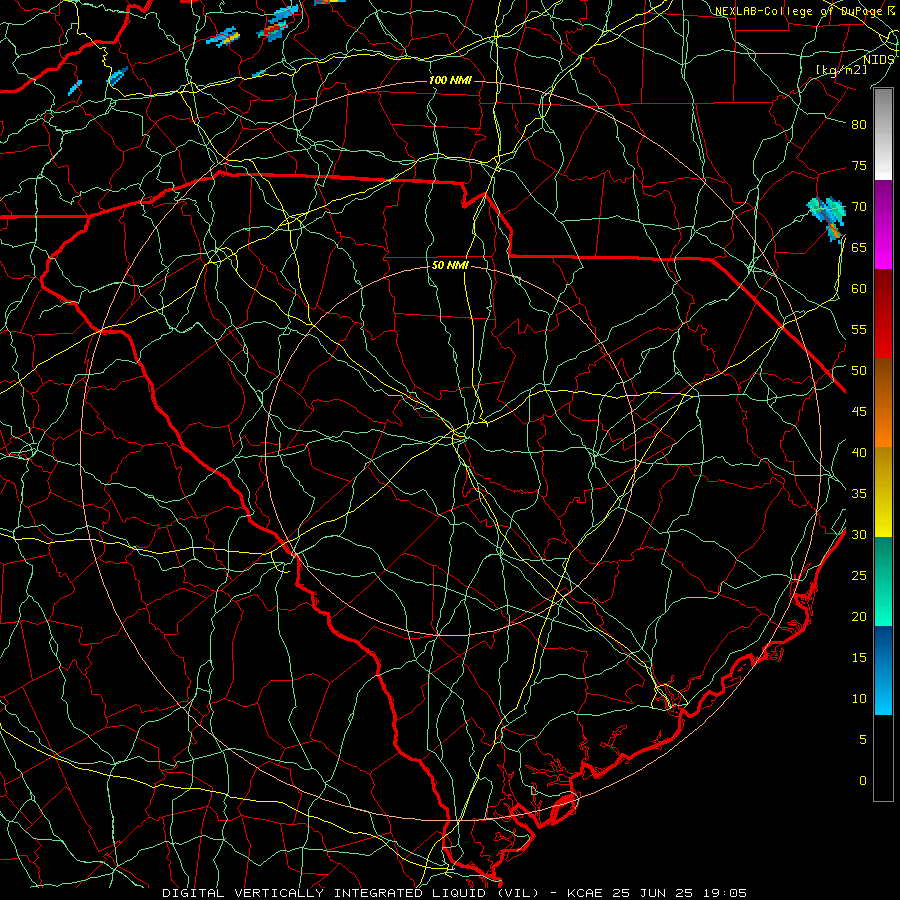Click the 25 JUN 25 date in the footer
This screenshot has width=900, height=900.
[655, 893]
